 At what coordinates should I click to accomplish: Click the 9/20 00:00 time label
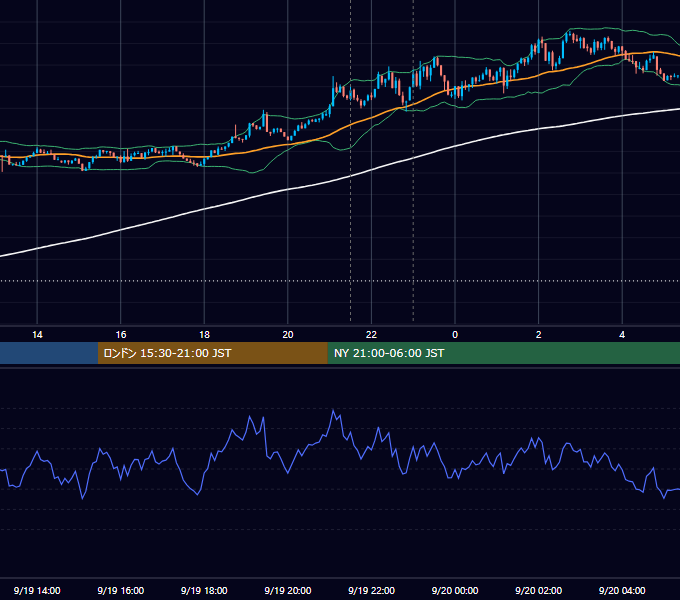tap(455, 590)
